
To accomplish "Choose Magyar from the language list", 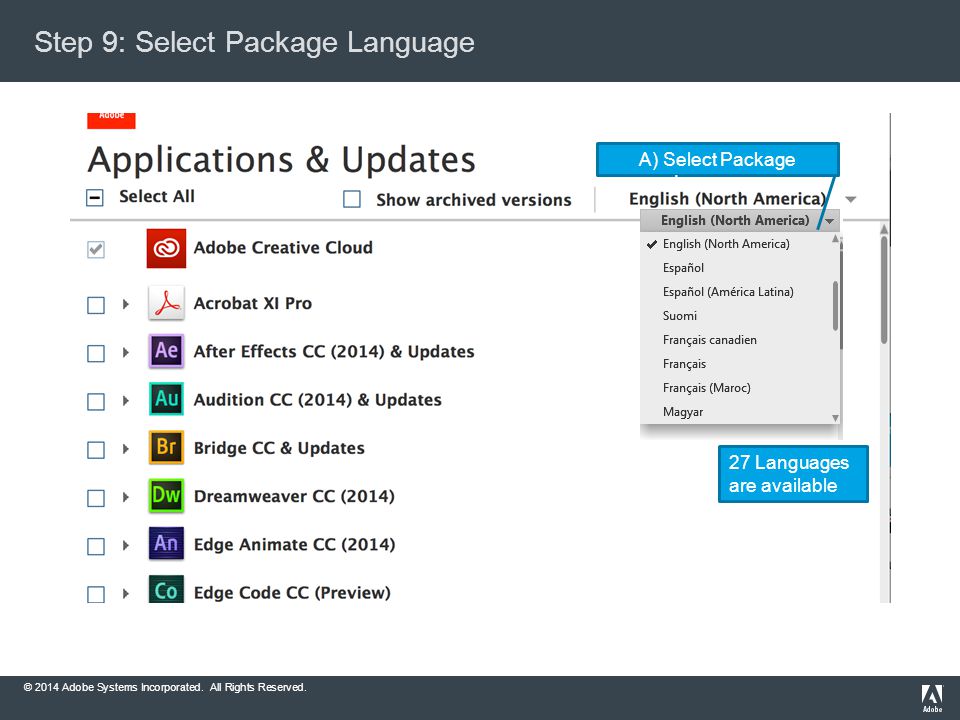I will tap(683, 411).
